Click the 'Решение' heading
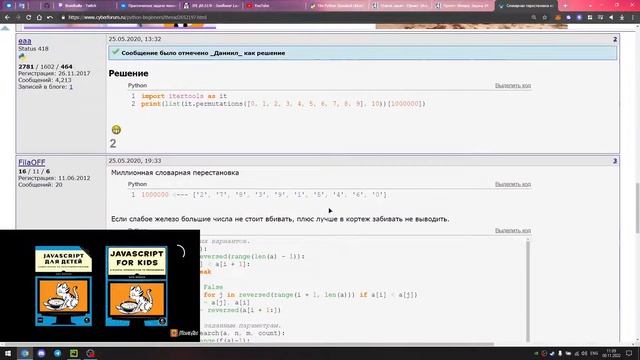640x360 pixels. [x=128, y=73]
